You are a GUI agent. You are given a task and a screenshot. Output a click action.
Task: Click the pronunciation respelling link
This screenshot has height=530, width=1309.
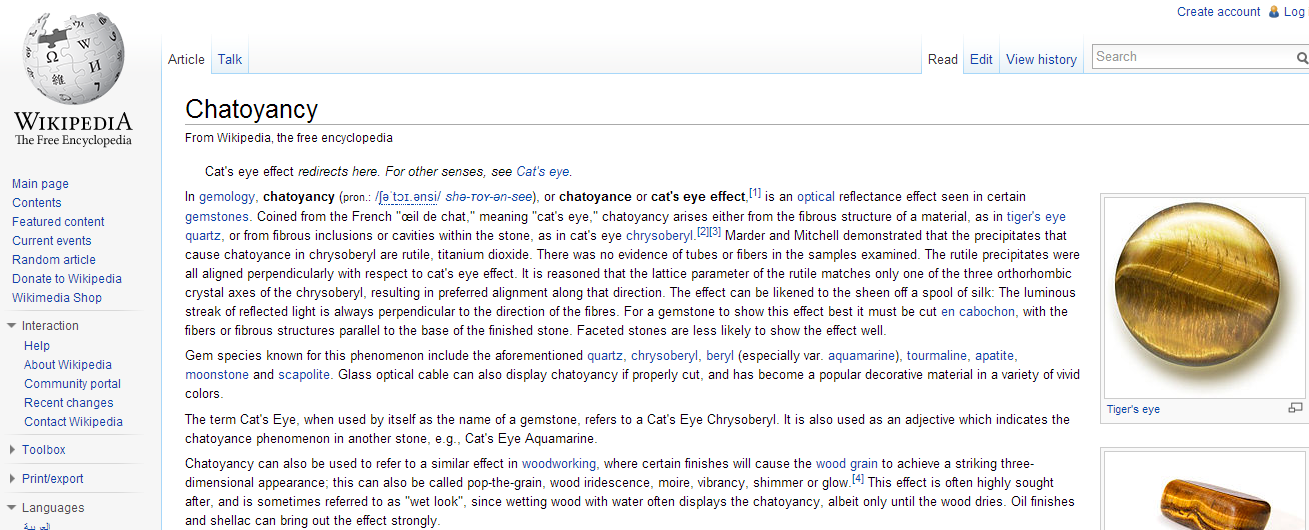pyautogui.click(x=489, y=197)
